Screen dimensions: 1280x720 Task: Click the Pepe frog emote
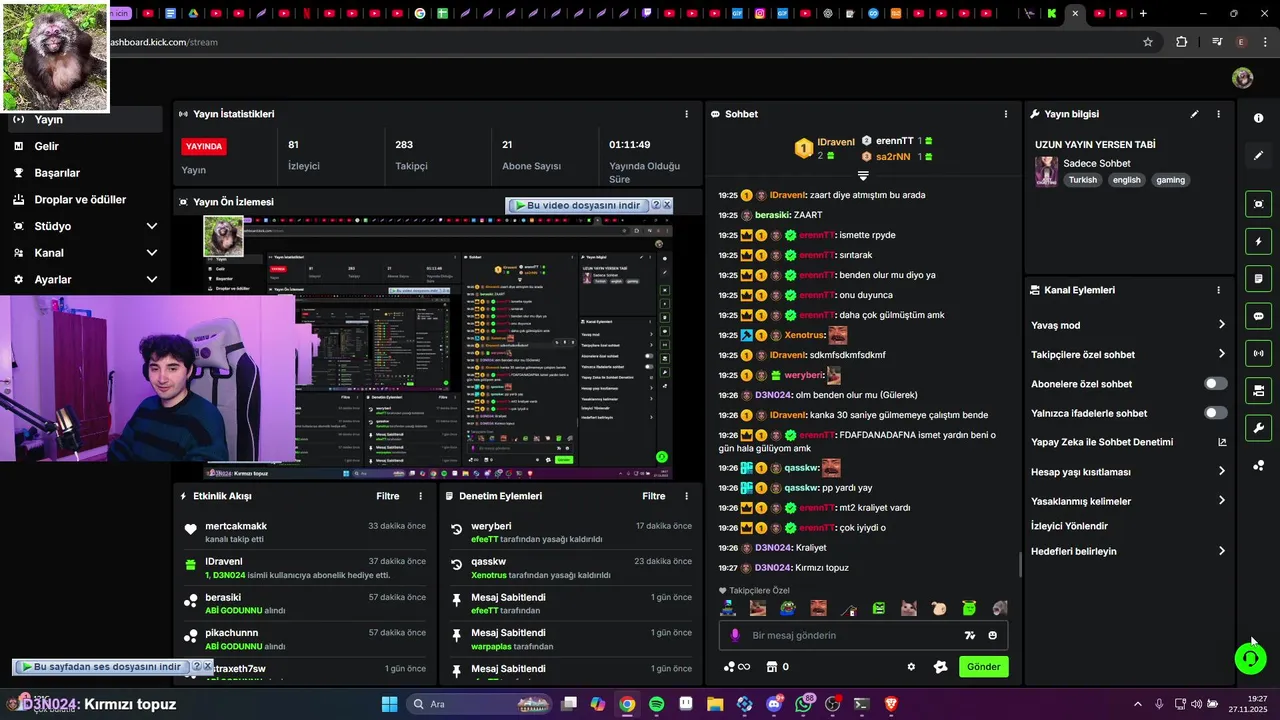[x=788, y=608]
